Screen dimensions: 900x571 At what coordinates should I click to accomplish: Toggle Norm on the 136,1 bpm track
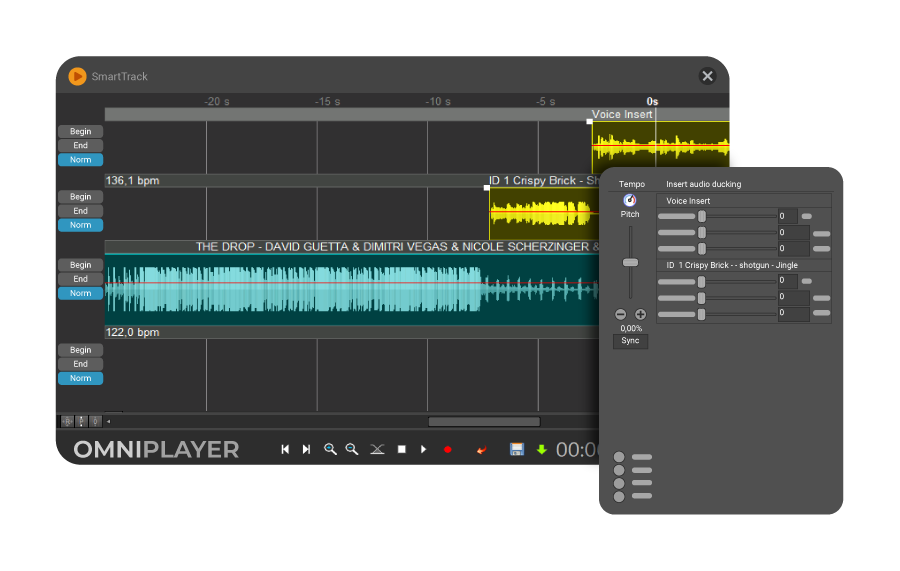coord(80,225)
